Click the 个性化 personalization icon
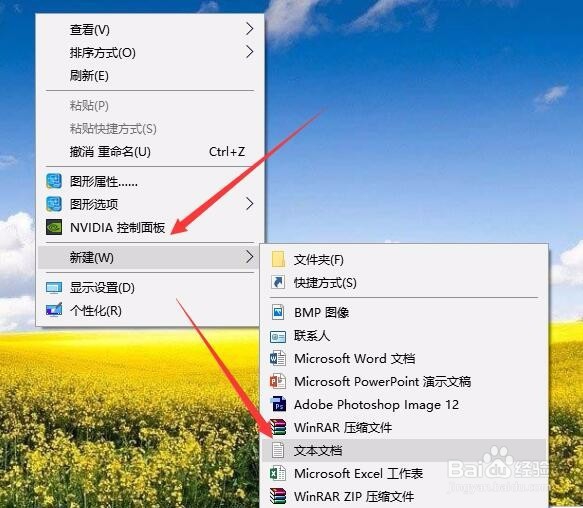583x508 pixels. [x=54, y=310]
